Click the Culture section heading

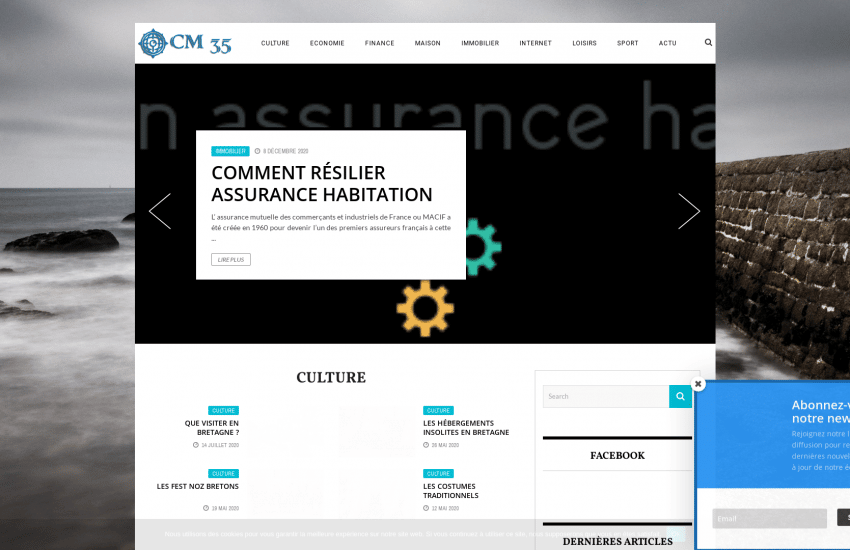(x=331, y=377)
